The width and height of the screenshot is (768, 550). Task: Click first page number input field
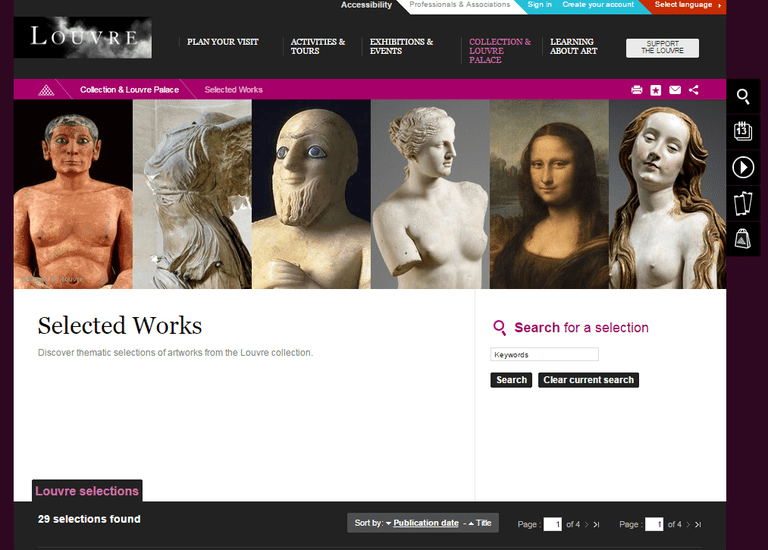tap(552, 524)
